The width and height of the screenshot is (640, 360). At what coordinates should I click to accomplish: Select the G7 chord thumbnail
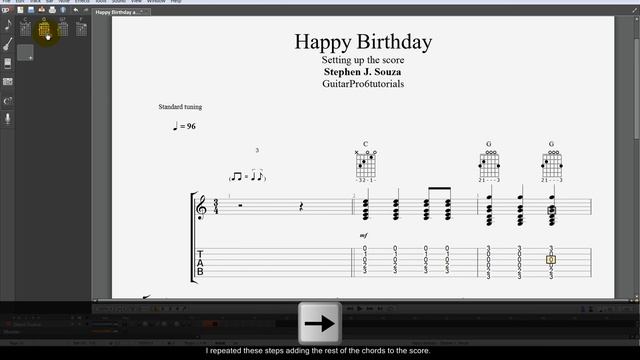point(63,27)
